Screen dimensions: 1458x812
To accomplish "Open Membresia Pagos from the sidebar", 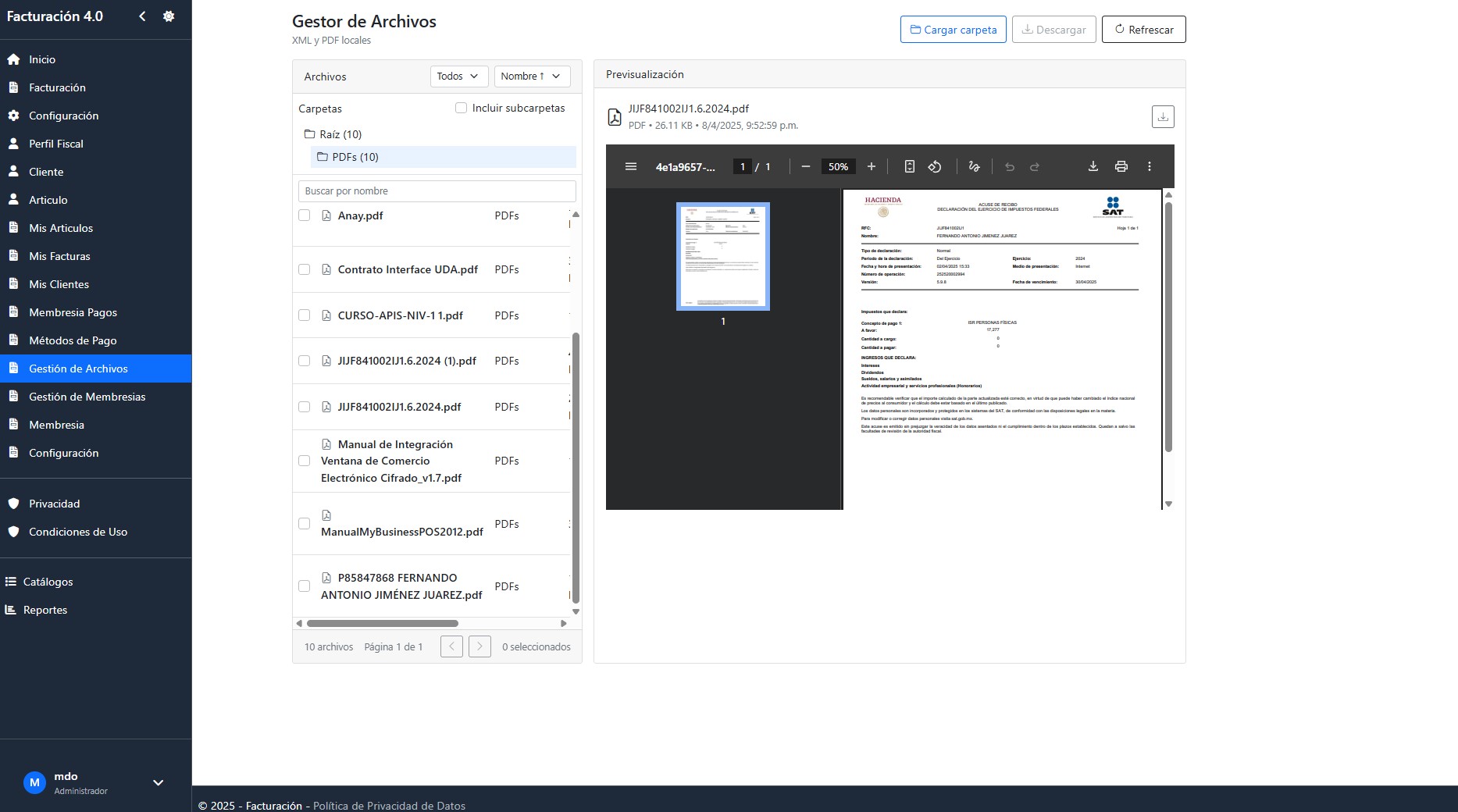I will pyautogui.click(x=73, y=312).
